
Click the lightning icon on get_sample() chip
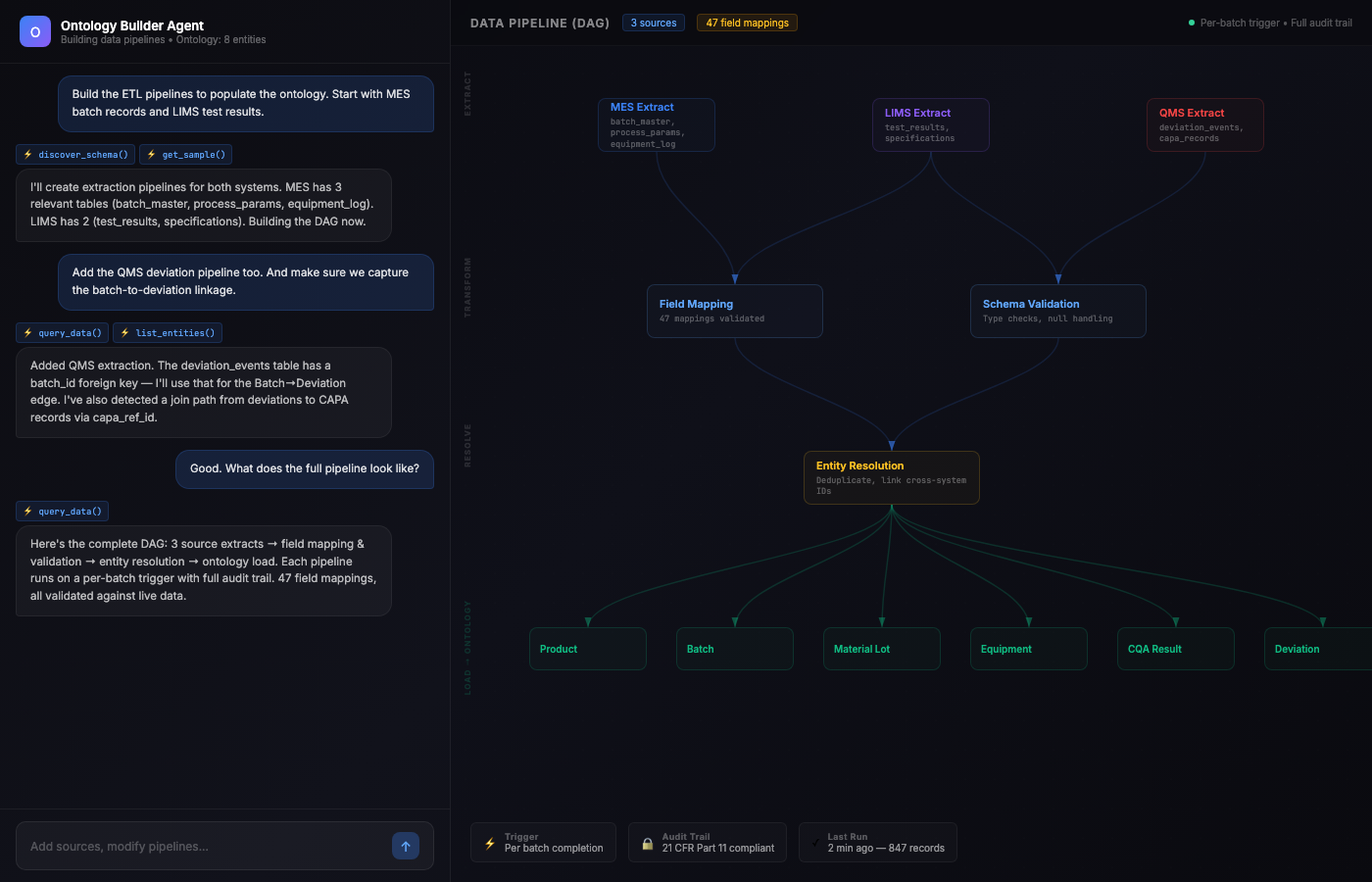(152, 155)
